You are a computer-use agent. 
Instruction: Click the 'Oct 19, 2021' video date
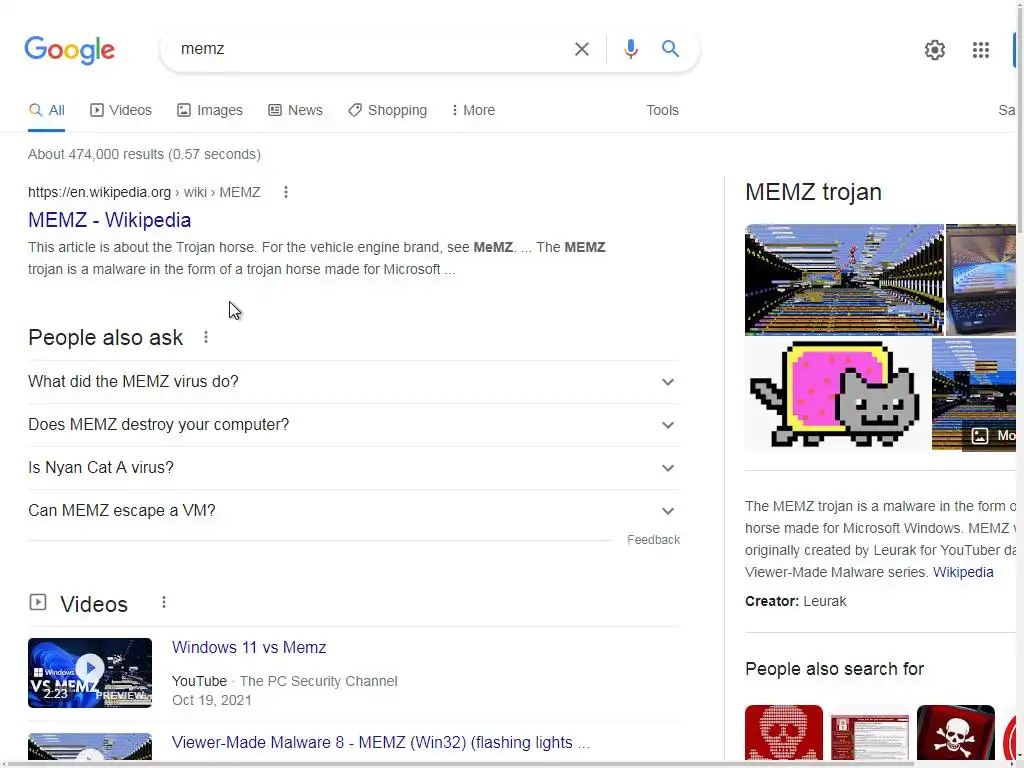(x=212, y=700)
